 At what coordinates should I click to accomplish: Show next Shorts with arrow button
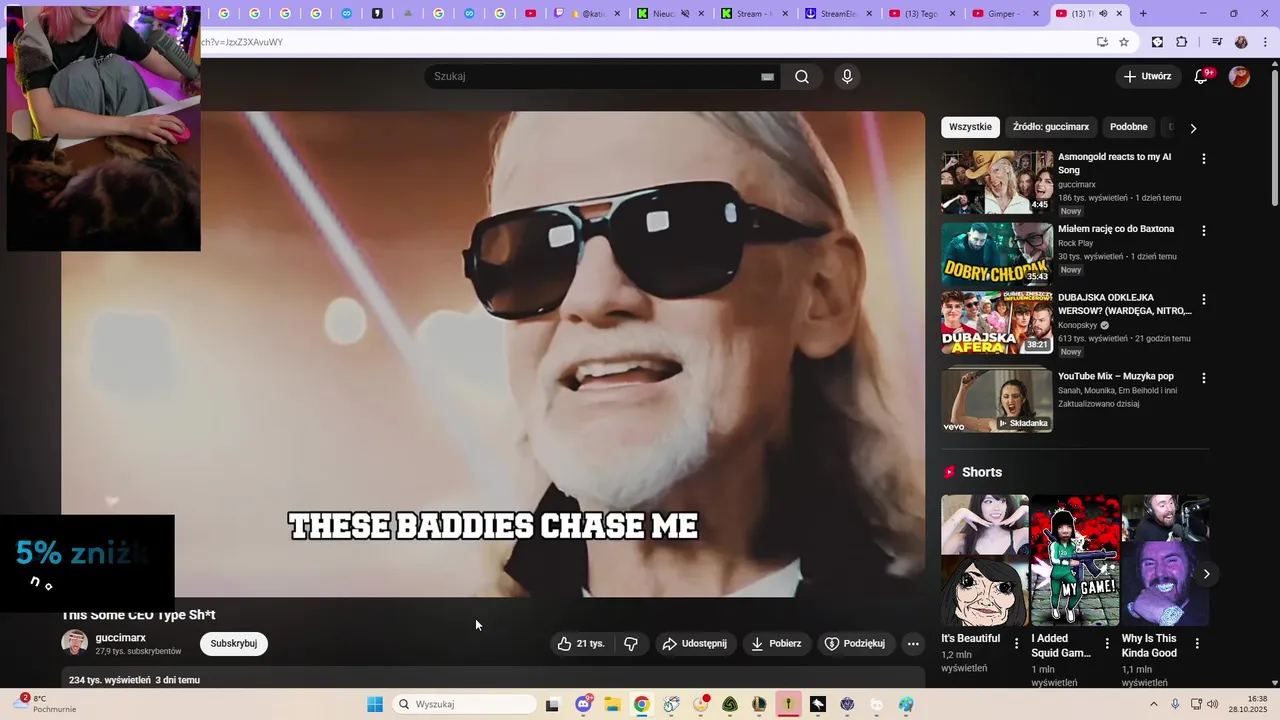[x=1206, y=574]
